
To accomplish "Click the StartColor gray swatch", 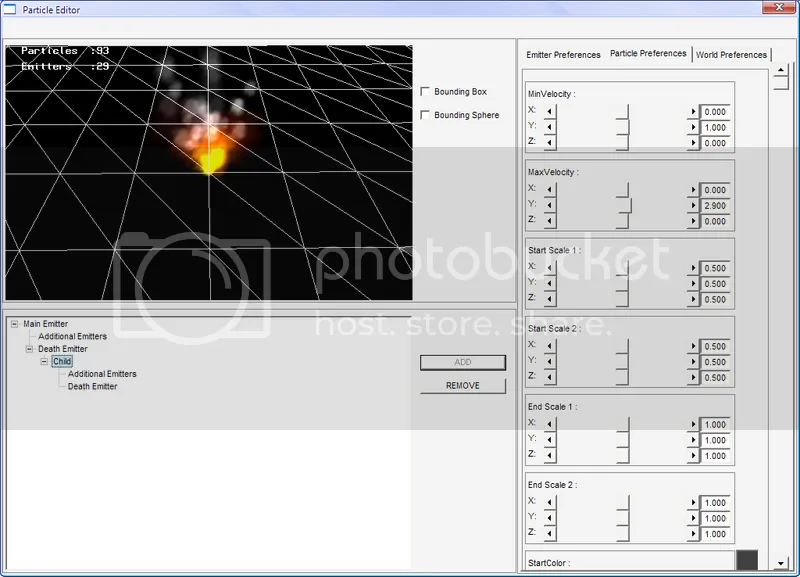I will 747,560.
